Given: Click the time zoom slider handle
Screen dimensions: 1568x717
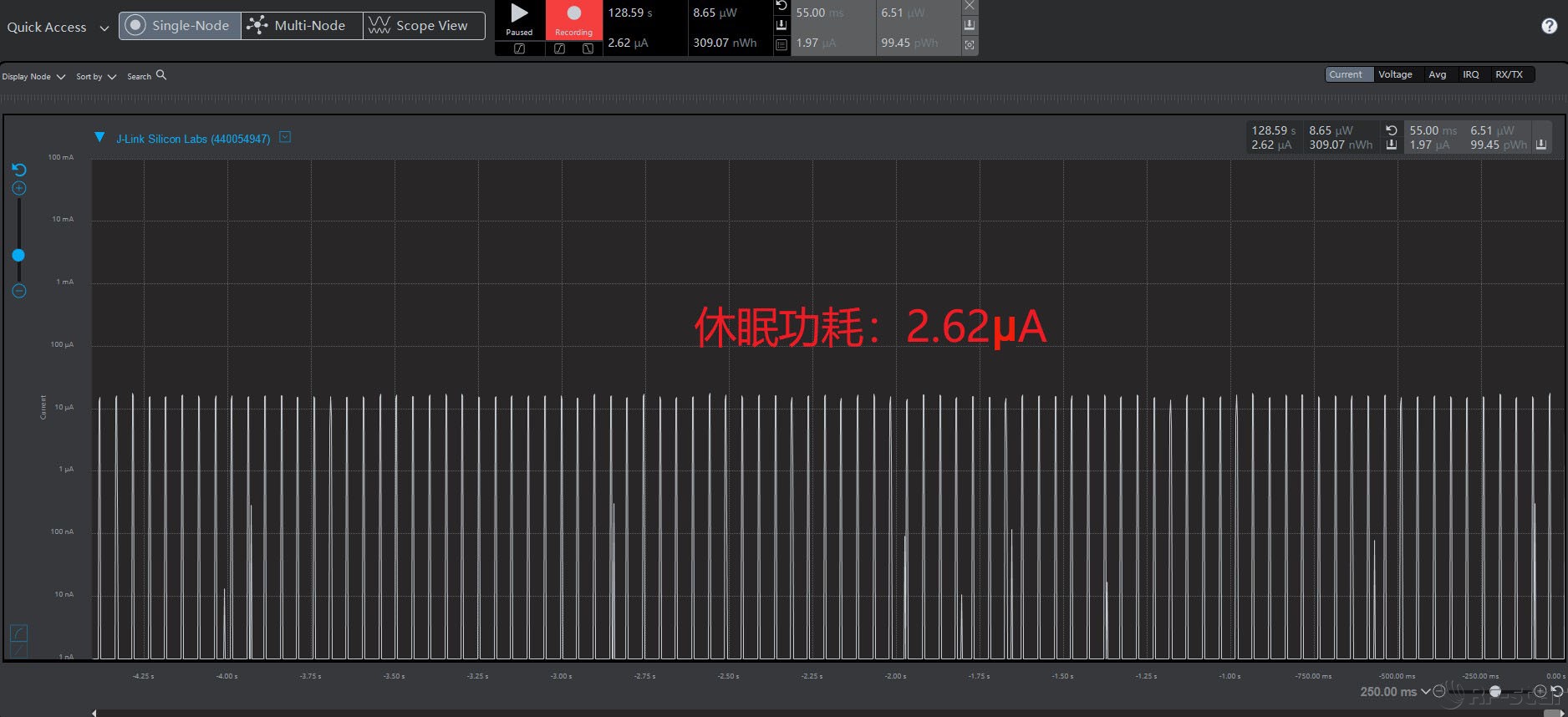Looking at the screenshot, I should pos(1495,691).
